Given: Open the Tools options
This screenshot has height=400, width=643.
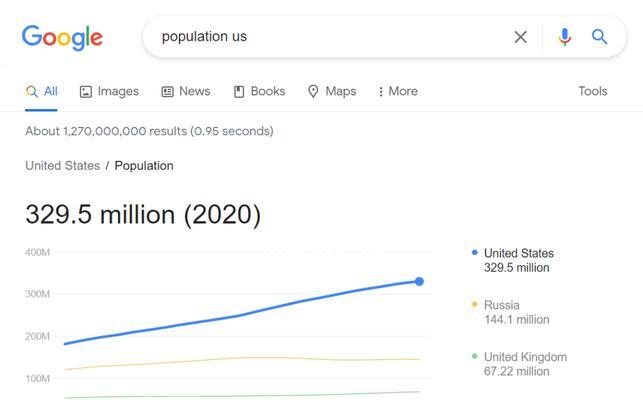Looking at the screenshot, I should tap(593, 91).
